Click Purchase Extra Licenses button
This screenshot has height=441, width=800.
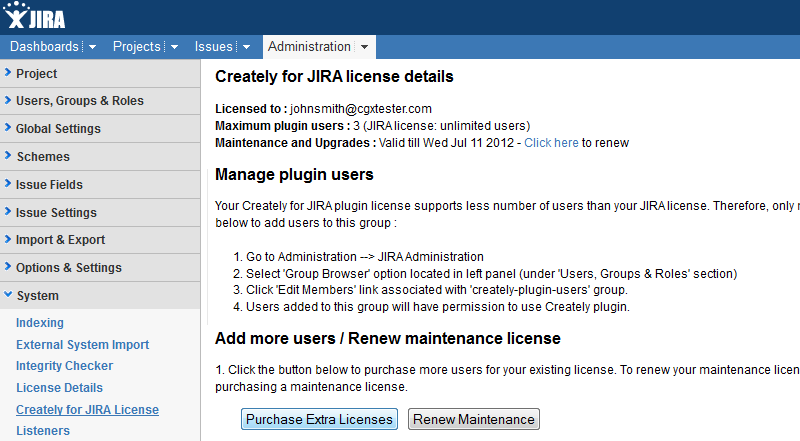click(x=319, y=419)
